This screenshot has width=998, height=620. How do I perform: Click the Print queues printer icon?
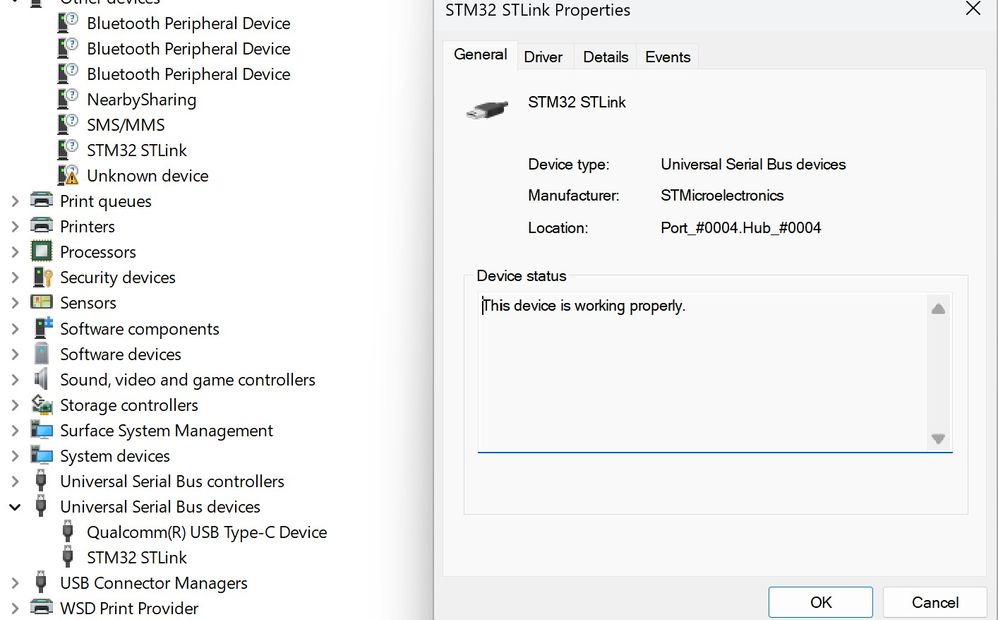41,201
